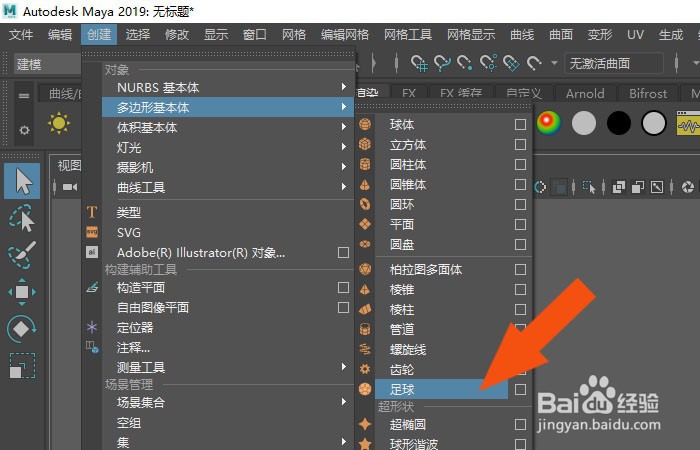Open the UV menu

635,34
